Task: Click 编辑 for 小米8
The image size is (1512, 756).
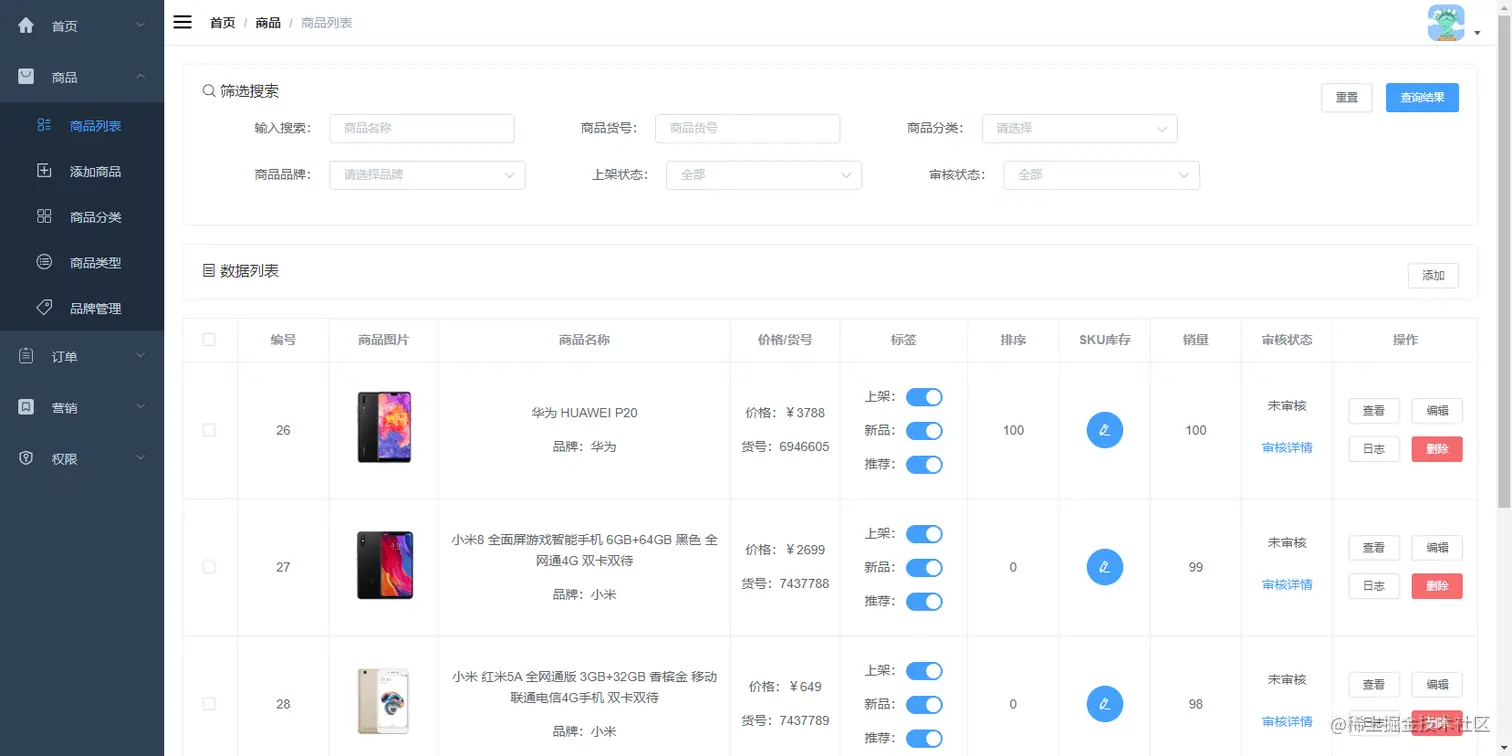Action: pyautogui.click(x=1437, y=547)
